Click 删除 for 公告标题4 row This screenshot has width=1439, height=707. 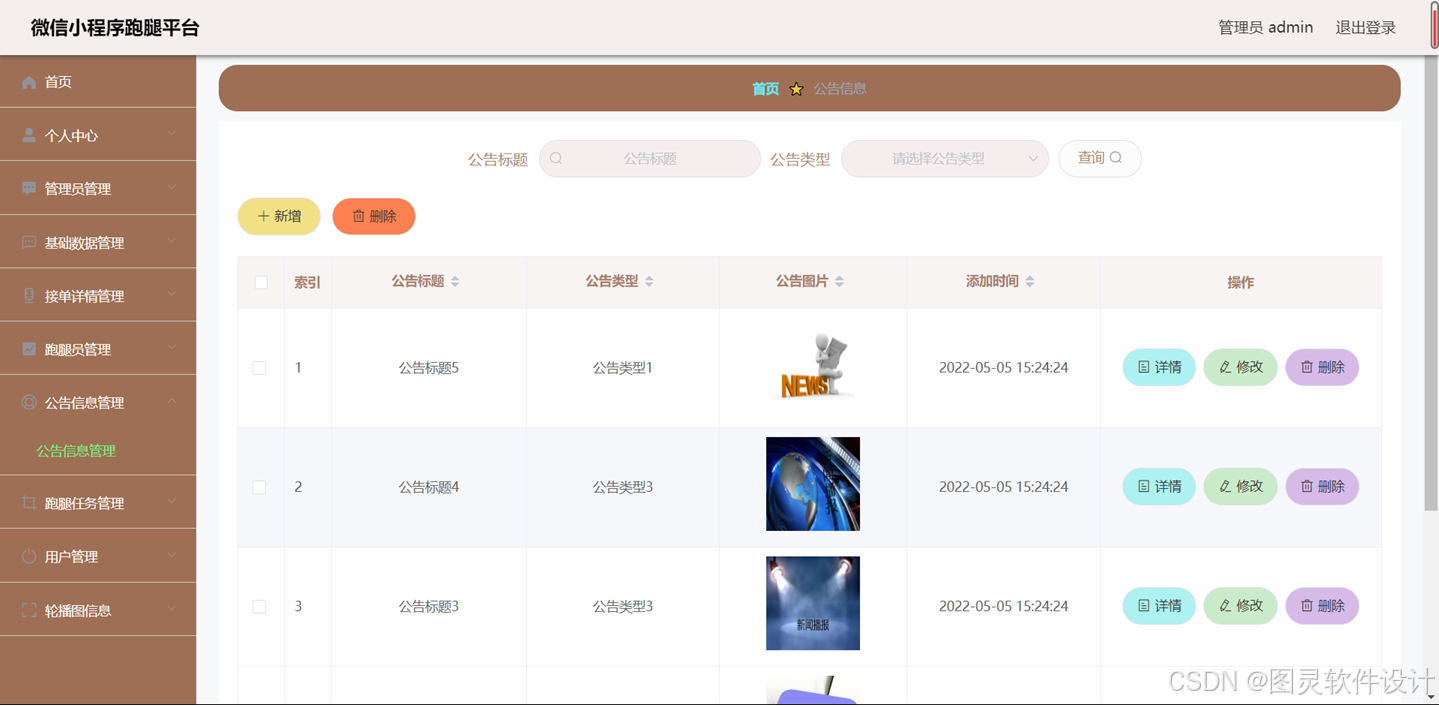1322,486
